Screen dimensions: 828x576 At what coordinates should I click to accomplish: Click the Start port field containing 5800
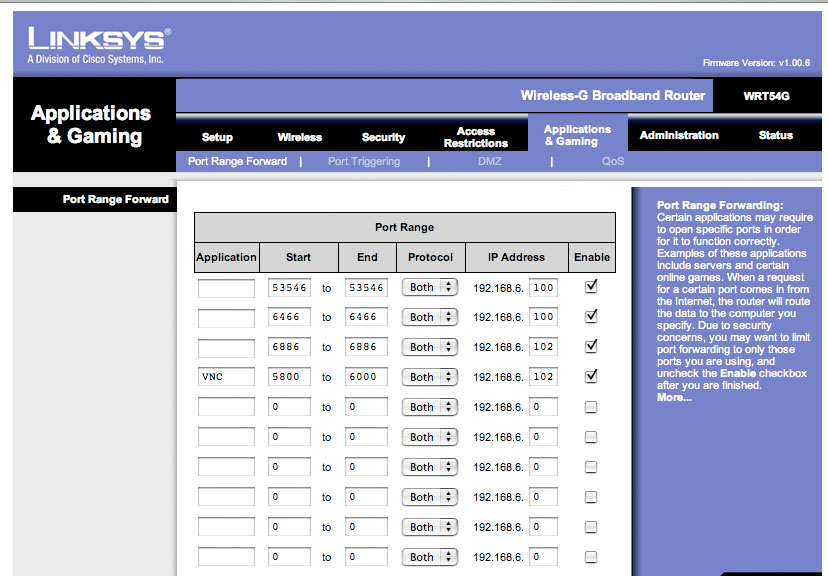[x=289, y=377]
